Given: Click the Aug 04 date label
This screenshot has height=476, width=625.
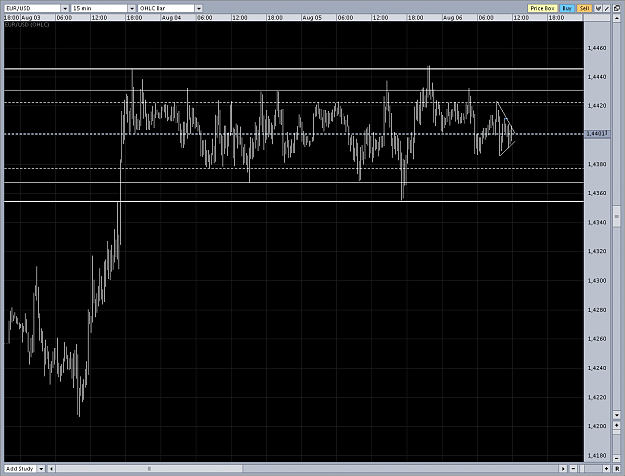Looking at the screenshot, I should [x=171, y=18].
